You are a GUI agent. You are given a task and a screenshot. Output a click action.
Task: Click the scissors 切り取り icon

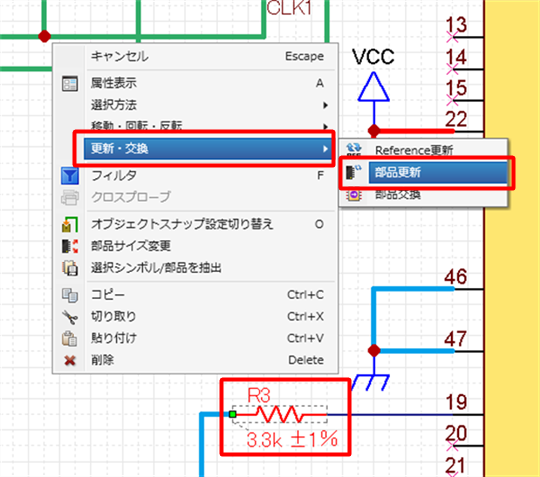(70, 317)
